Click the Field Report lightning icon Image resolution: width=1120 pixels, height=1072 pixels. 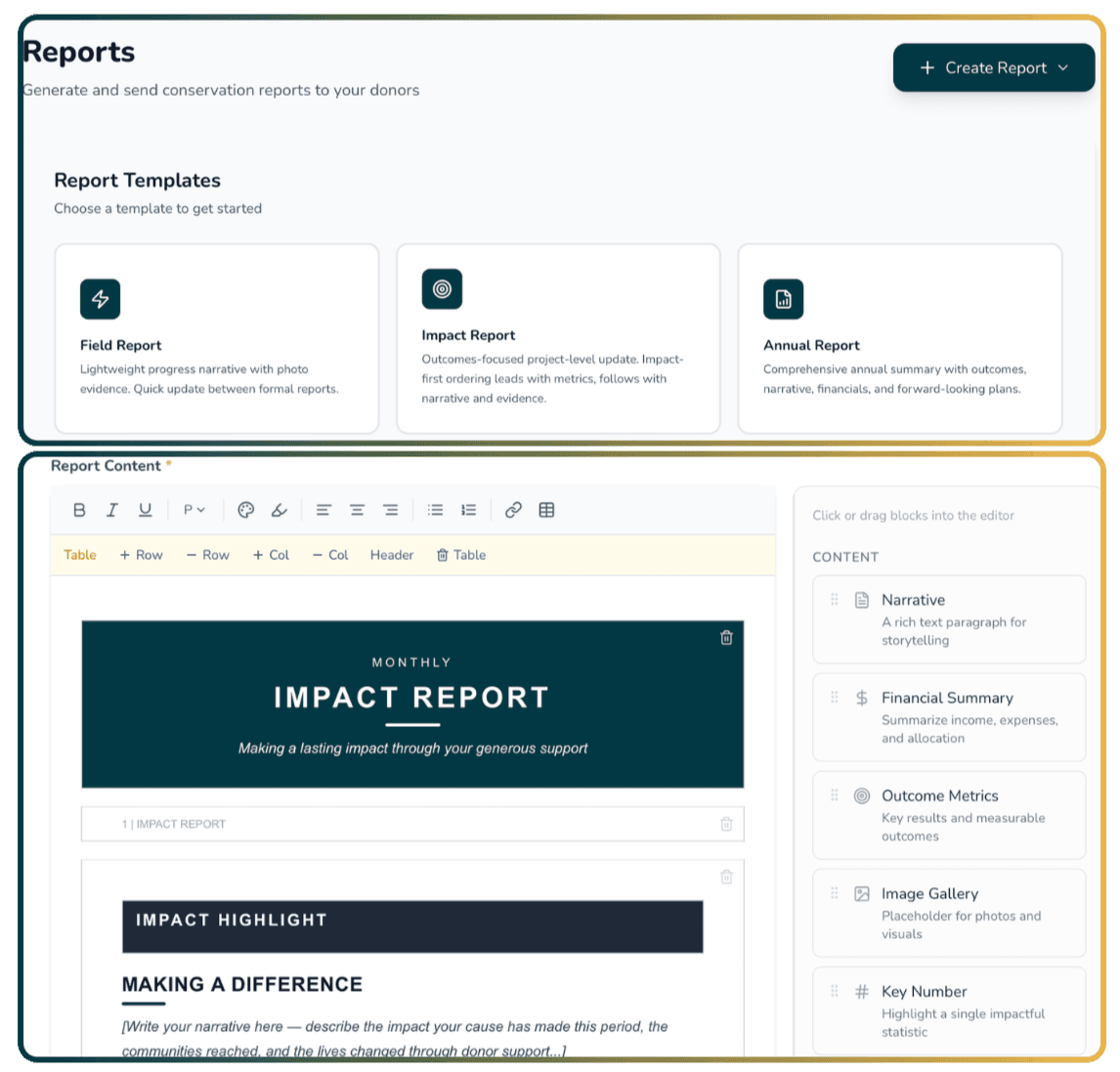(x=100, y=299)
